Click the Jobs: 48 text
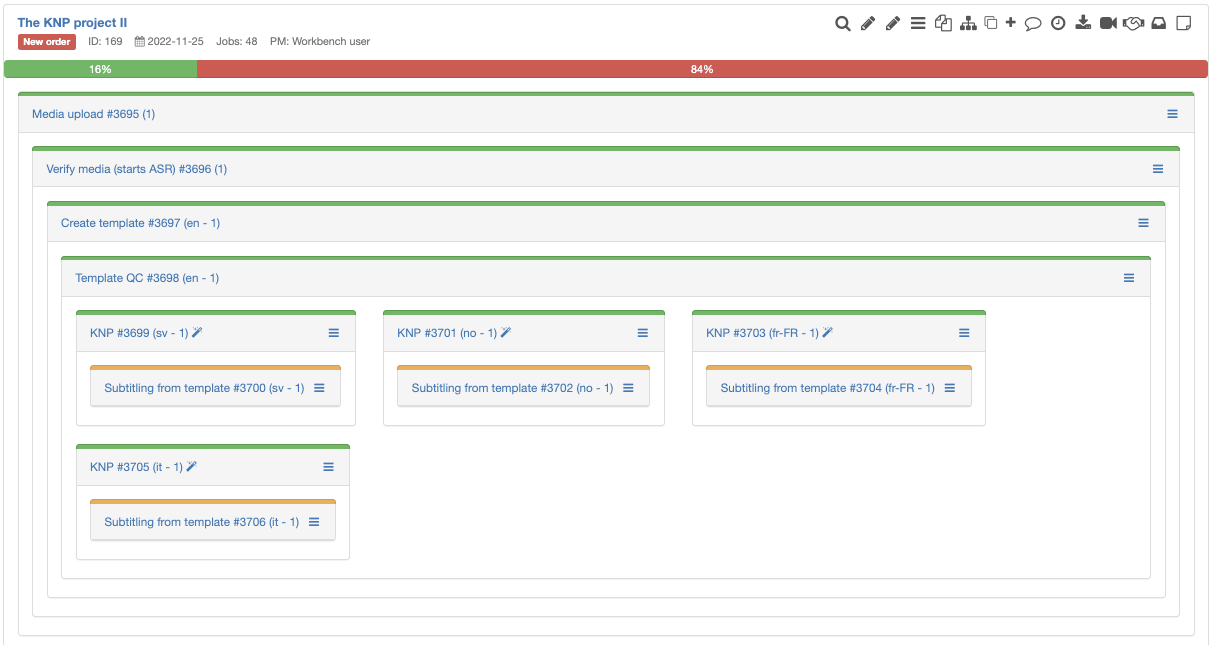The image size is (1216, 645). coord(236,42)
